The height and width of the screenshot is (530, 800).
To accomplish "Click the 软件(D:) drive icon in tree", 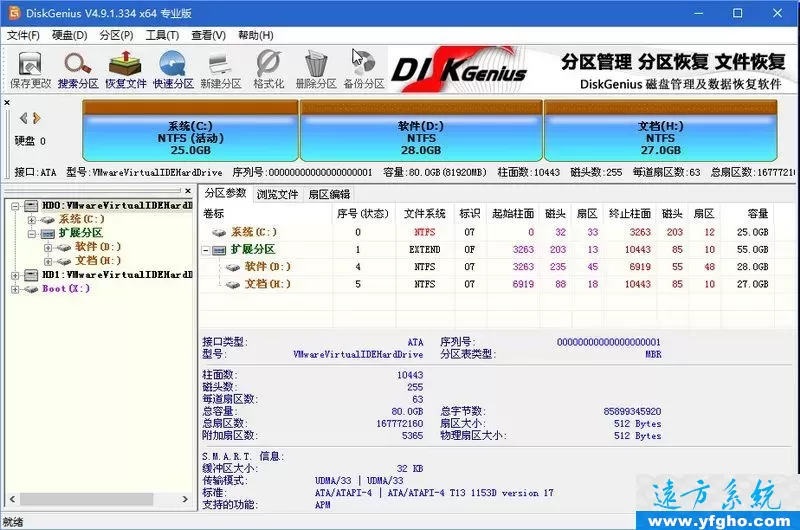I will (64, 247).
